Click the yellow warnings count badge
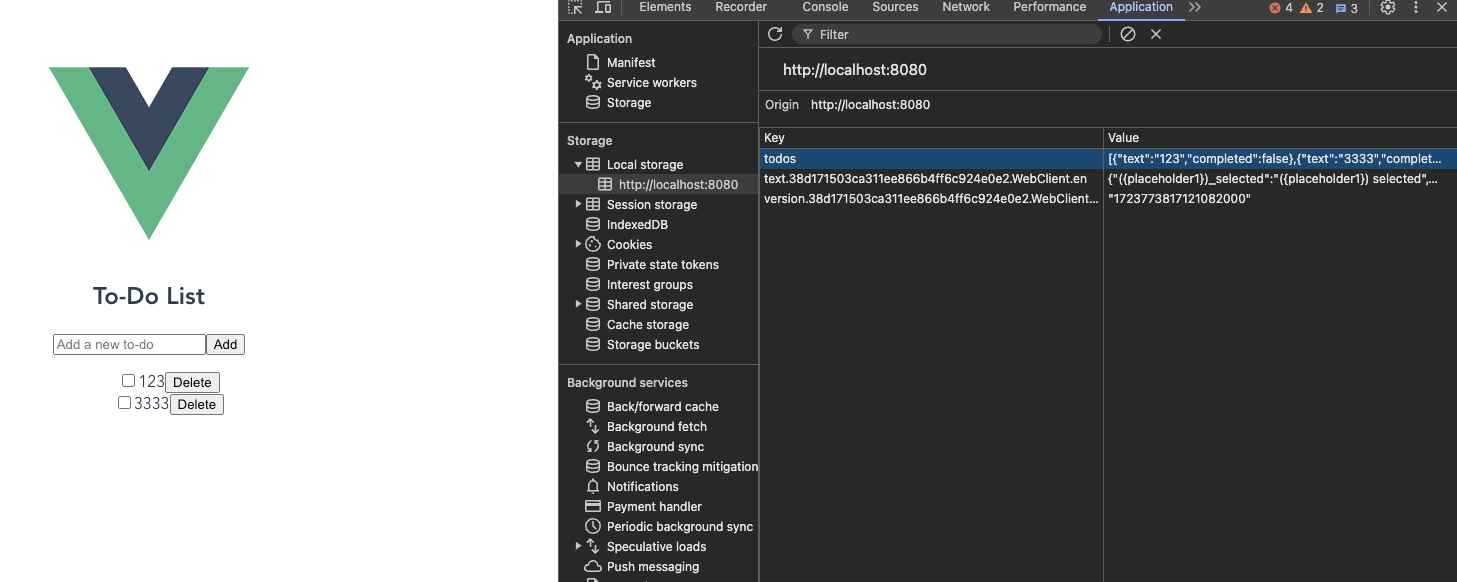The width and height of the screenshot is (1457, 582). [1312, 8]
